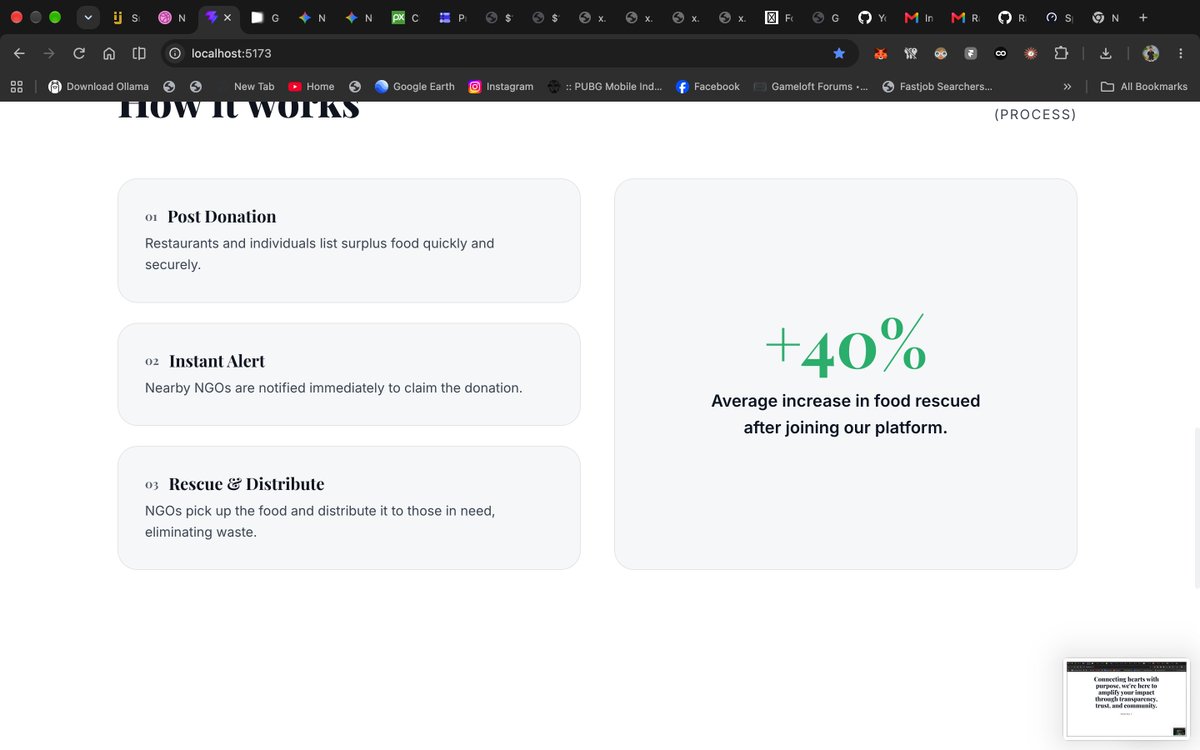Image resolution: width=1200 pixels, height=750 pixels.
Task: Click the (PROCESS) label
Action: coord(1035,115)
